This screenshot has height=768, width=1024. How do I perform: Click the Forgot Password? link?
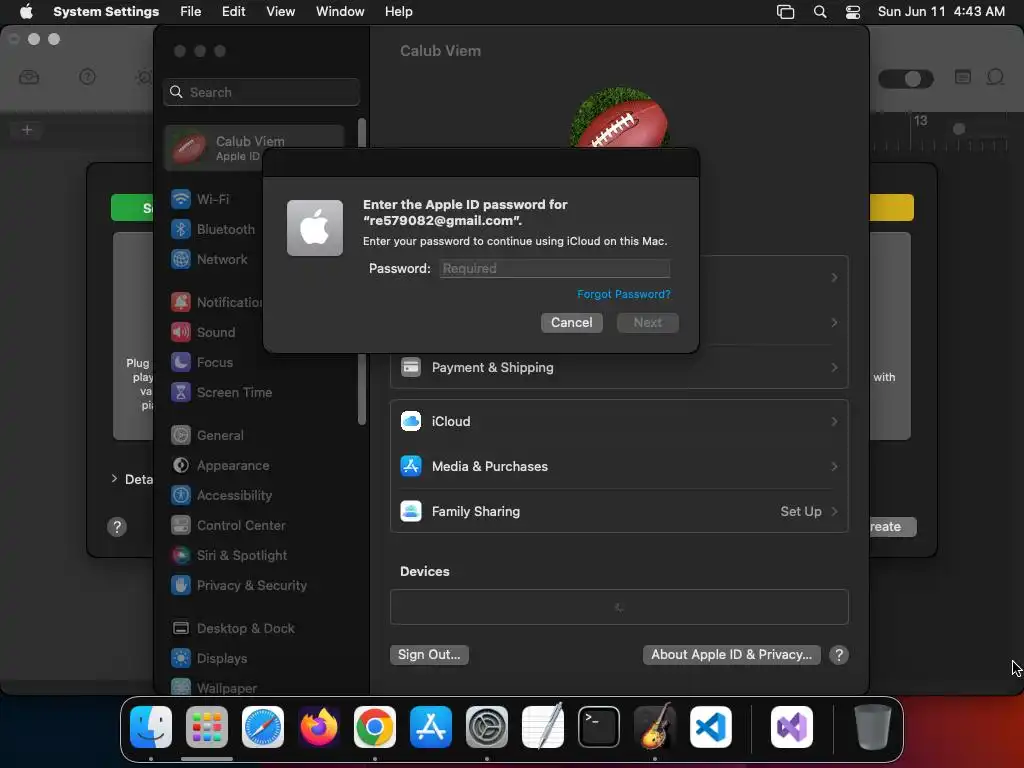click(x=624, y=295)
